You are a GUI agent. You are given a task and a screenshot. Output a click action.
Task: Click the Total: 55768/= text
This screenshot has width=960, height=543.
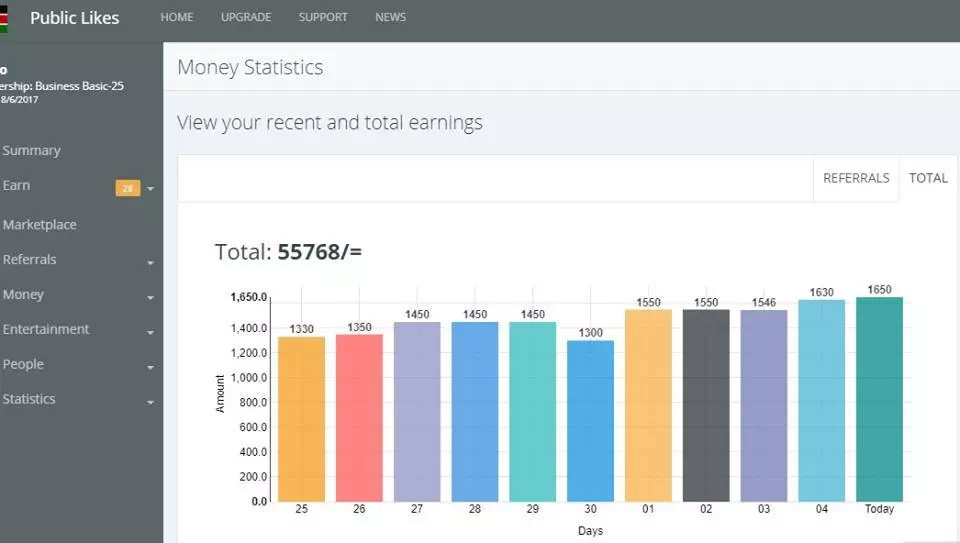tap(288, 252)
